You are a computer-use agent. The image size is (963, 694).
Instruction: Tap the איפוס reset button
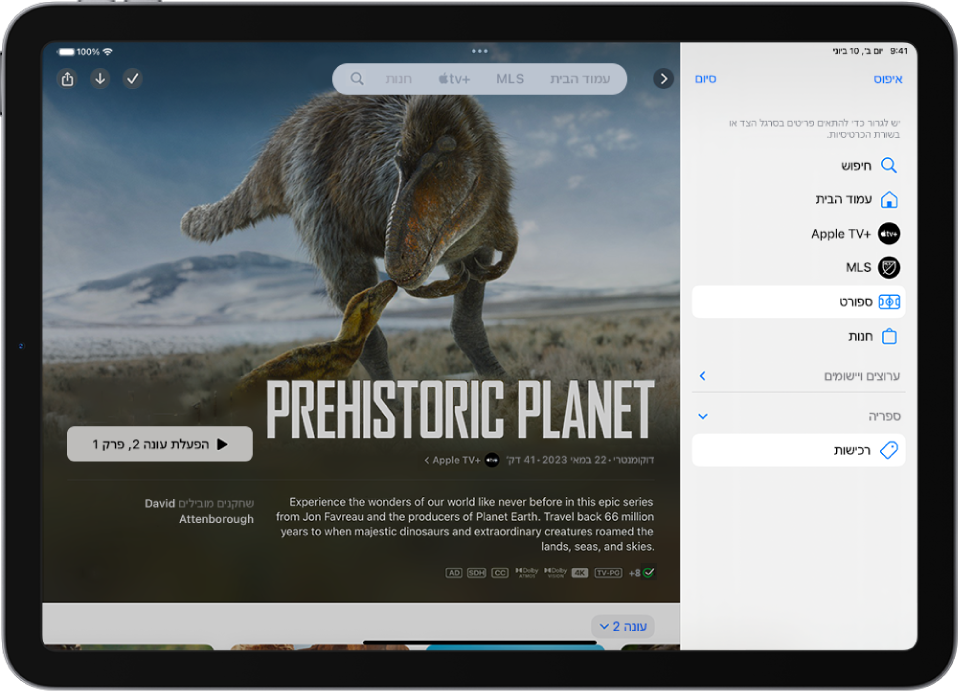(x=887, y=79)
